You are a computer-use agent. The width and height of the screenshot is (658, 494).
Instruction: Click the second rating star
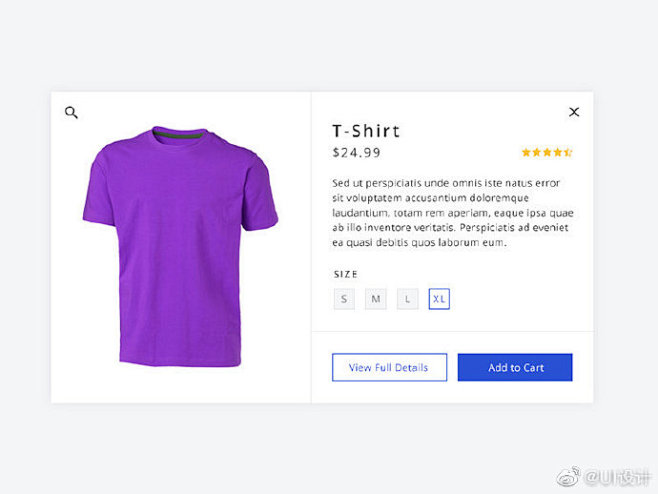click(x=536, y=153)
